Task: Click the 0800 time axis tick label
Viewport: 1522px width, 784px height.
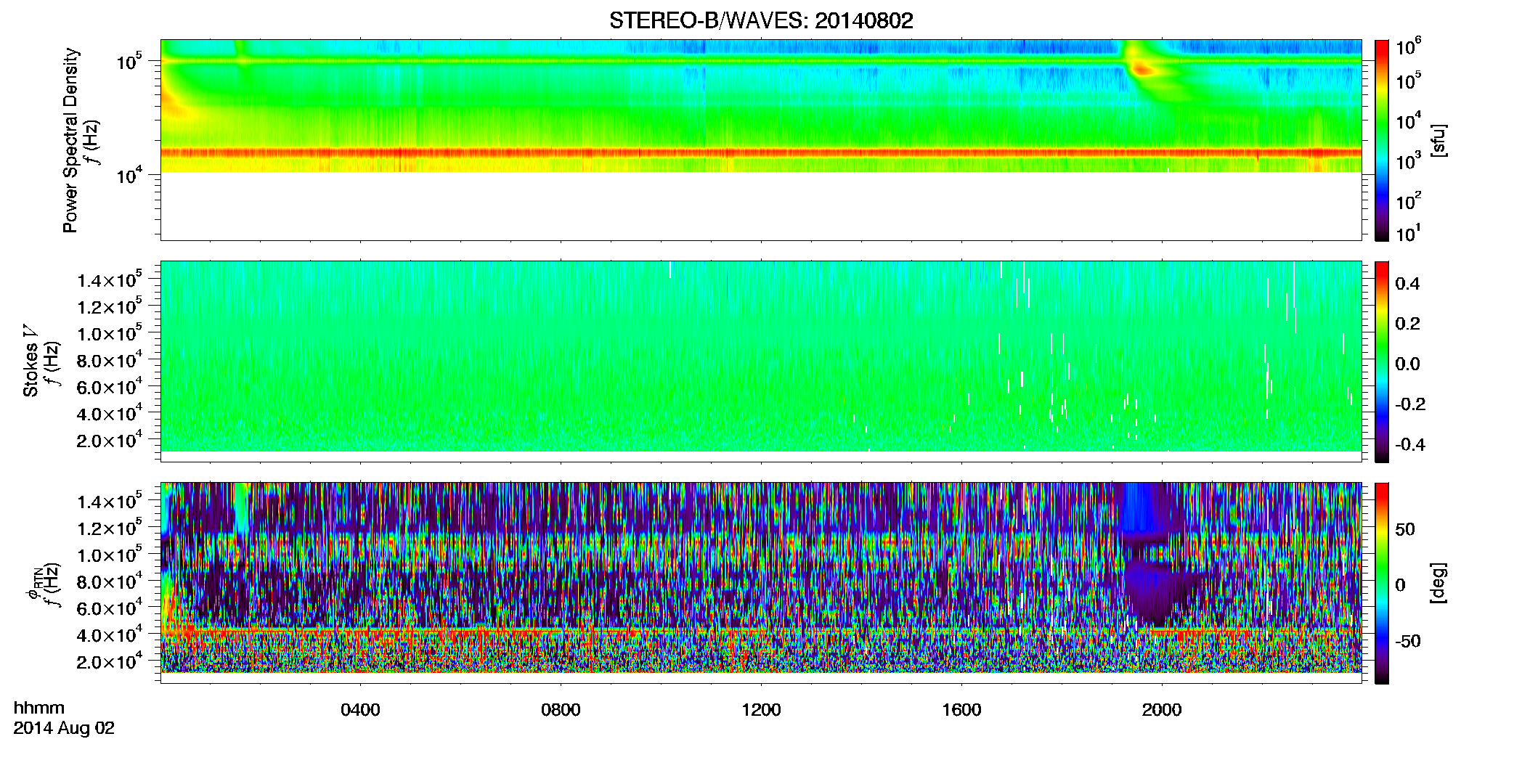Action: click(561, 710)
